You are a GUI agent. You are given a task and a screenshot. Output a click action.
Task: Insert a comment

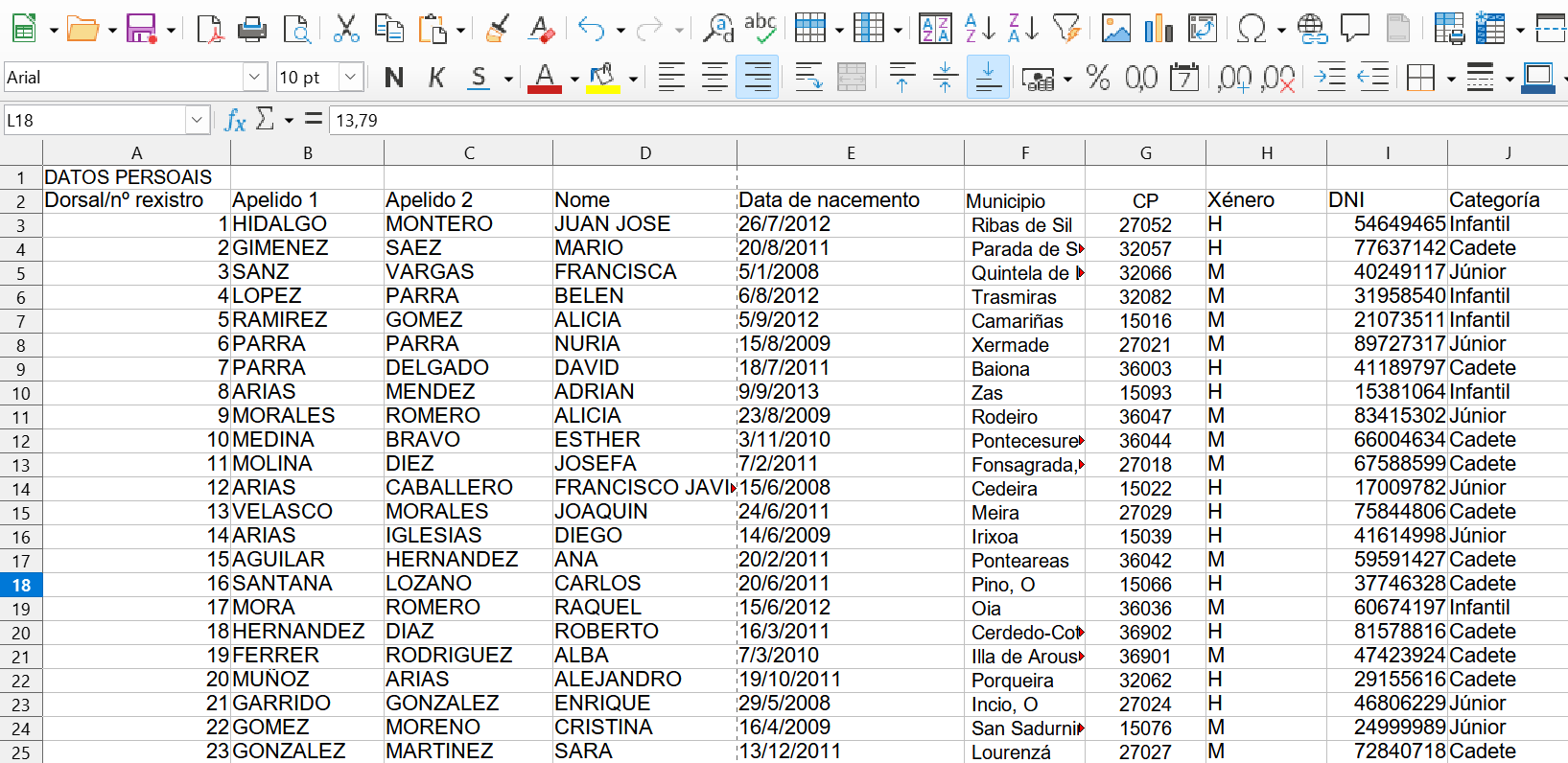pyautogui.click(x=1355, y=29)
